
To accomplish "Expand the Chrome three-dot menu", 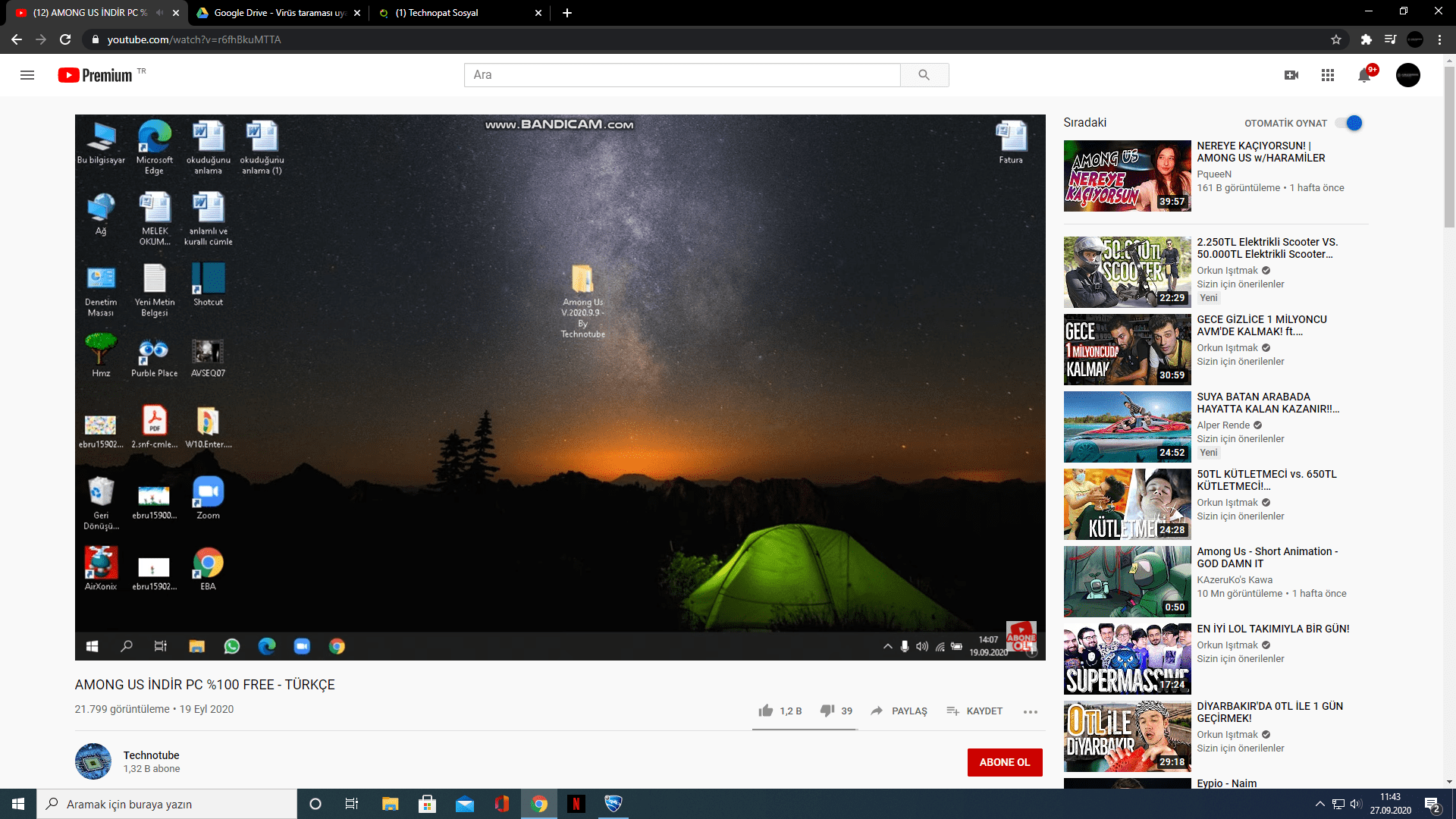I will coord(1439,39).
